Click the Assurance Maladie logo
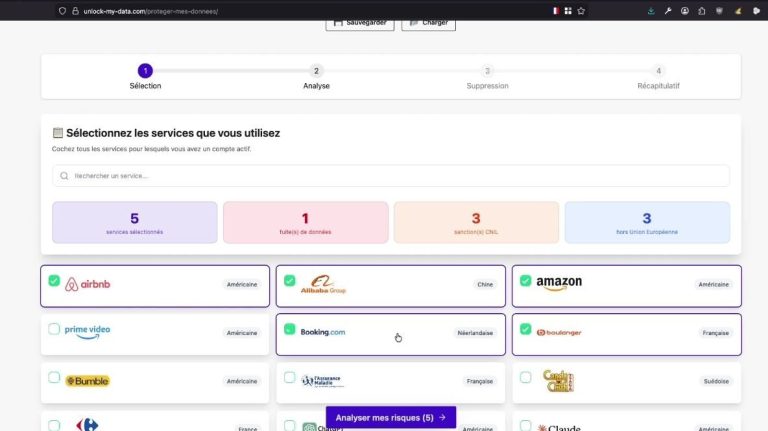768x431 pixels. (322, 381)
